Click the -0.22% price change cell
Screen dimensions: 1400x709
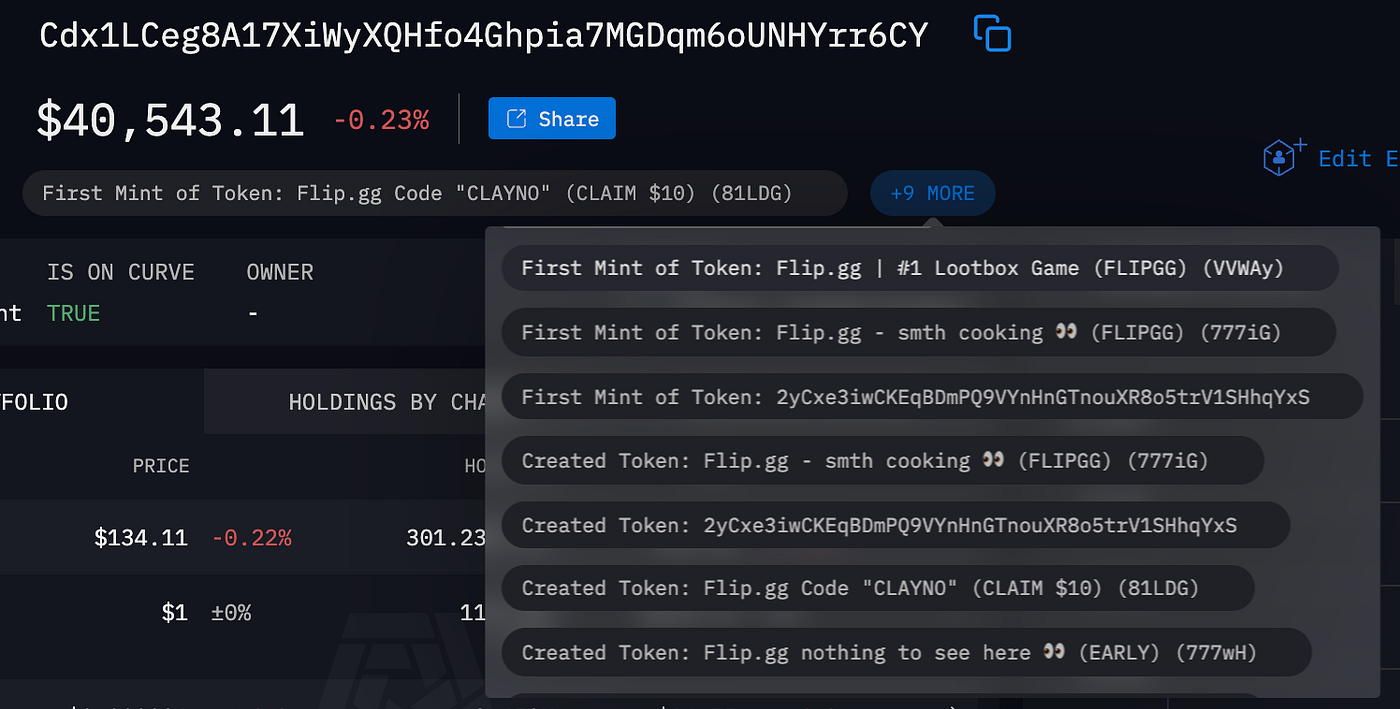click(252, 538)
